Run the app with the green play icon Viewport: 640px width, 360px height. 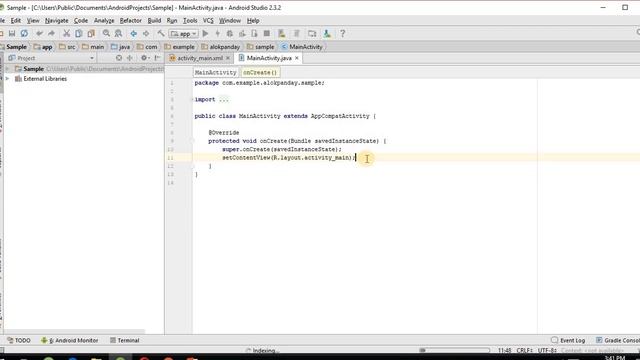click(205, 33)
